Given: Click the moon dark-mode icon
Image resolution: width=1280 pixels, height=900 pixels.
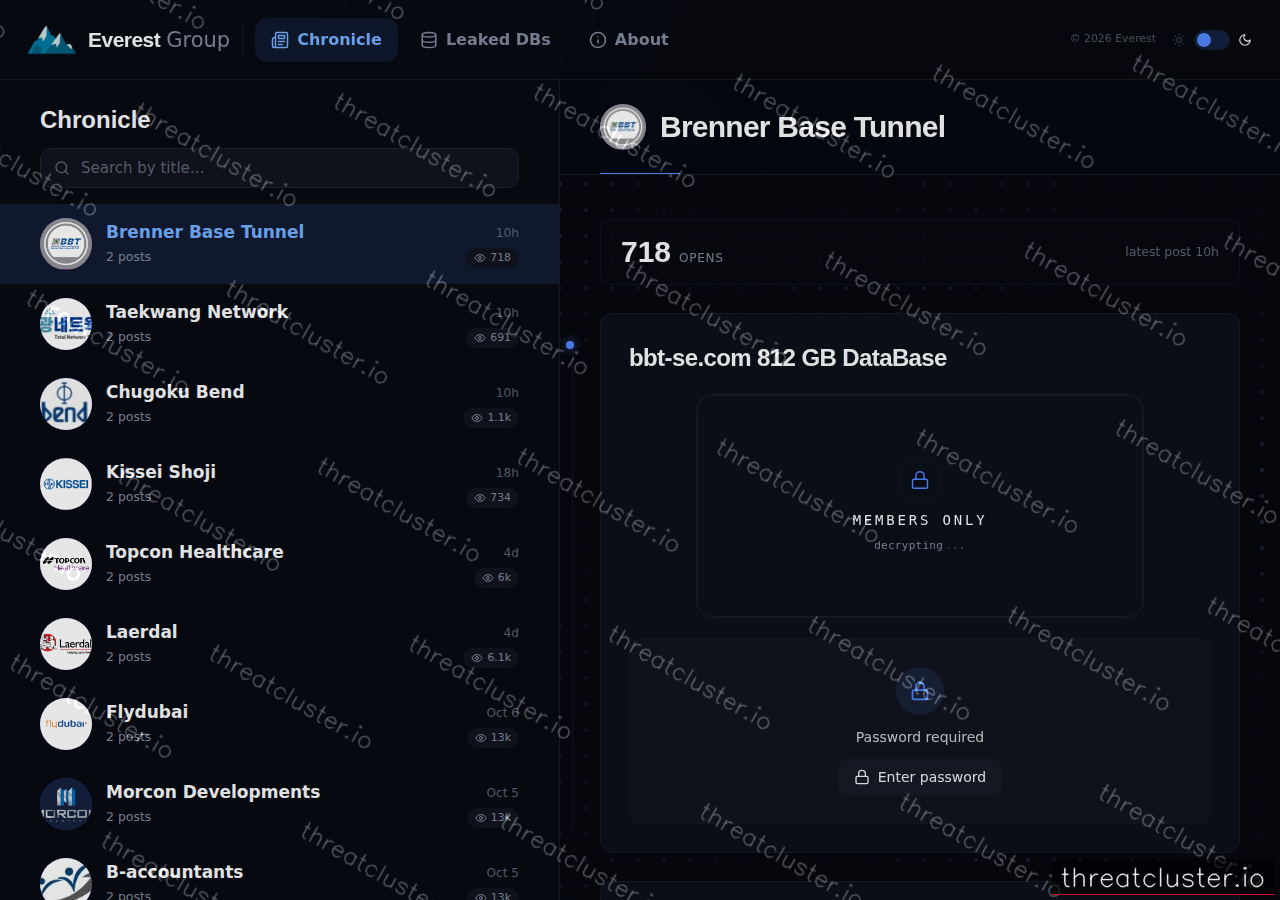Looking at the screenshot, I should [1245, 40].
